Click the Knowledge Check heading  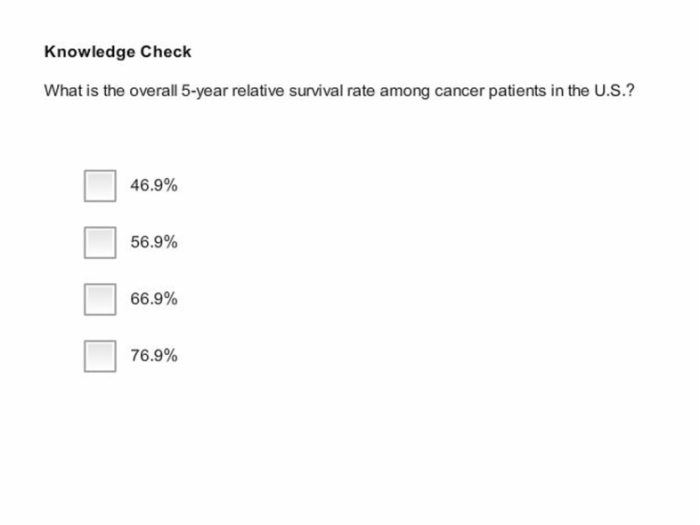pos(118,52)
